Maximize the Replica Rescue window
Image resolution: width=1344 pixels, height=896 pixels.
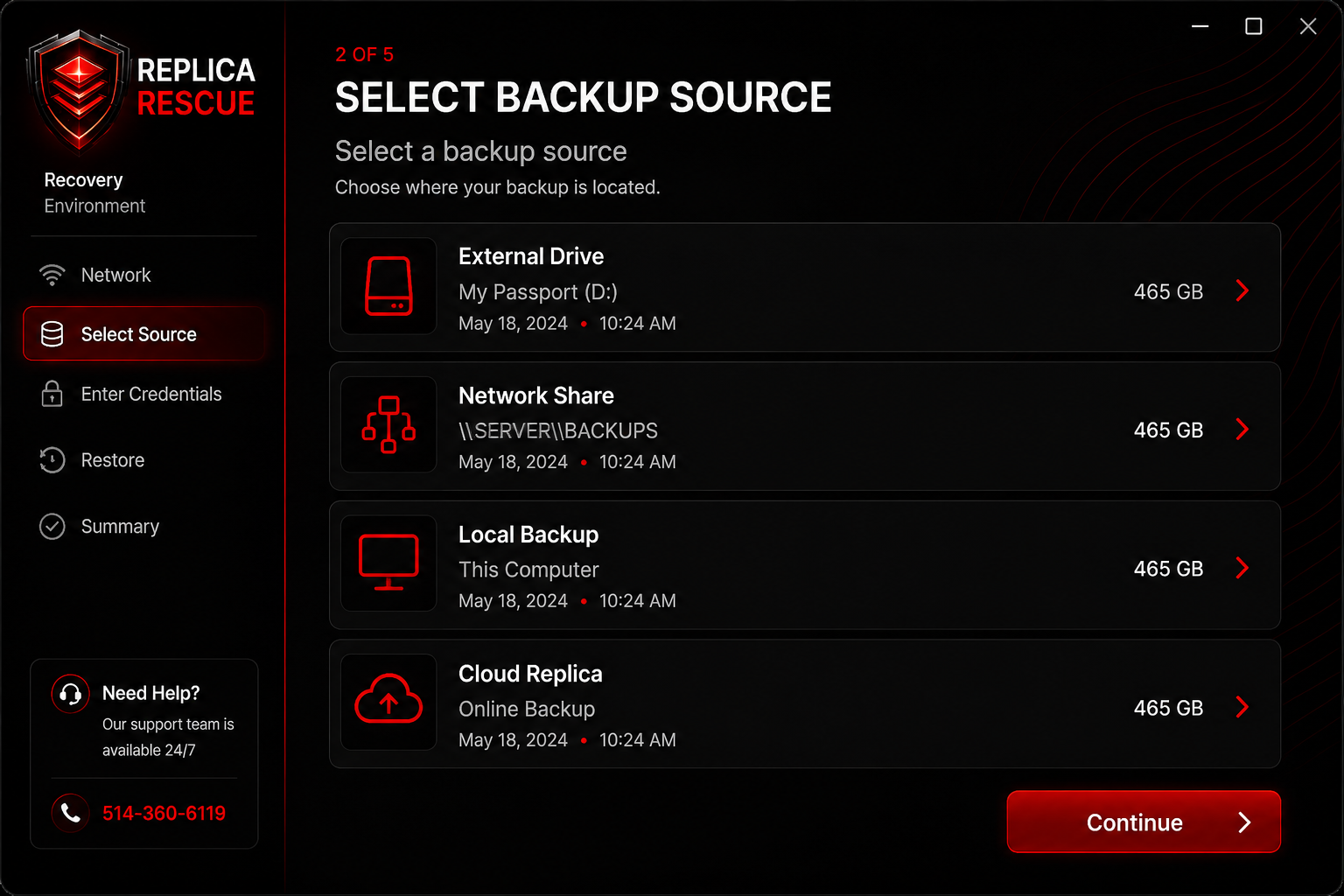1254,26
